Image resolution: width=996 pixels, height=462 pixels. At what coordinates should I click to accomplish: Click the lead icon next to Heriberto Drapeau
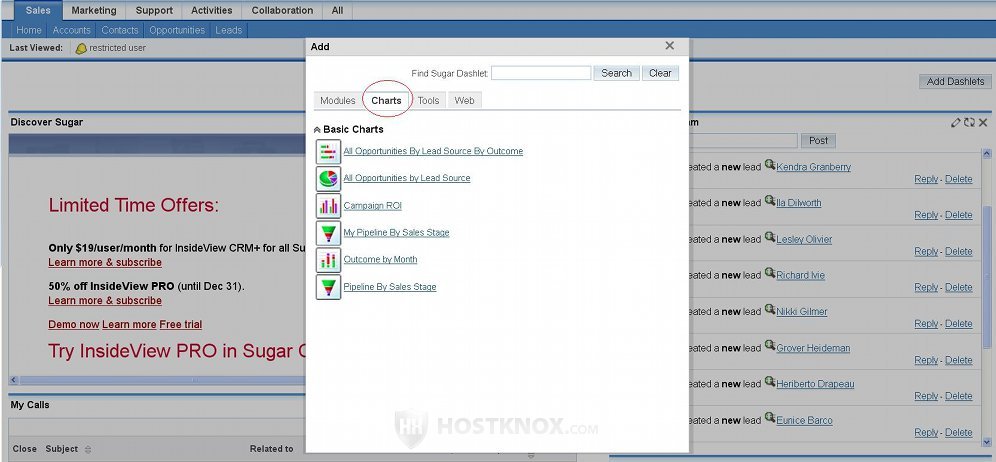769,382
